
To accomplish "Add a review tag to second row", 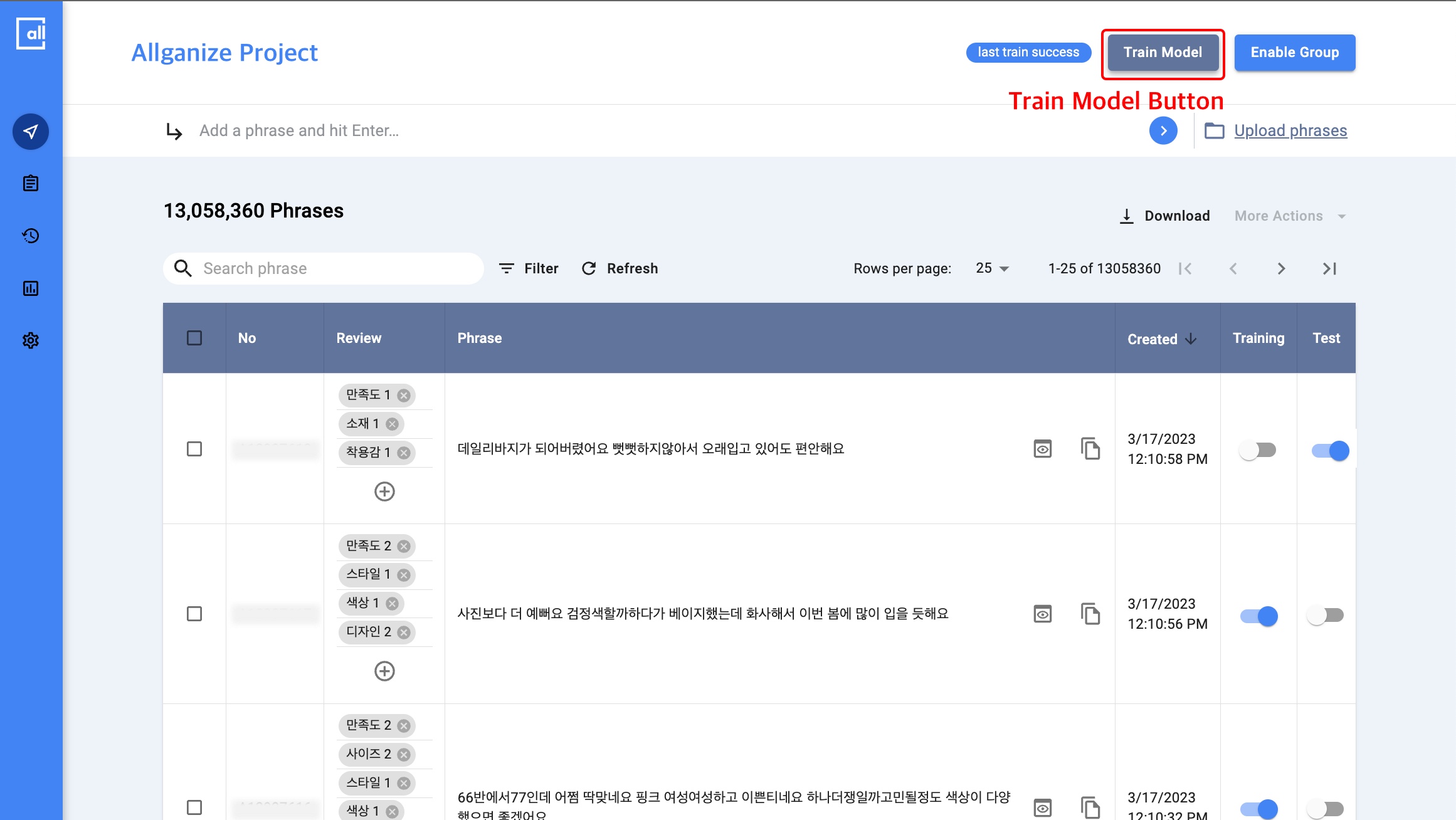I will 384,671.
